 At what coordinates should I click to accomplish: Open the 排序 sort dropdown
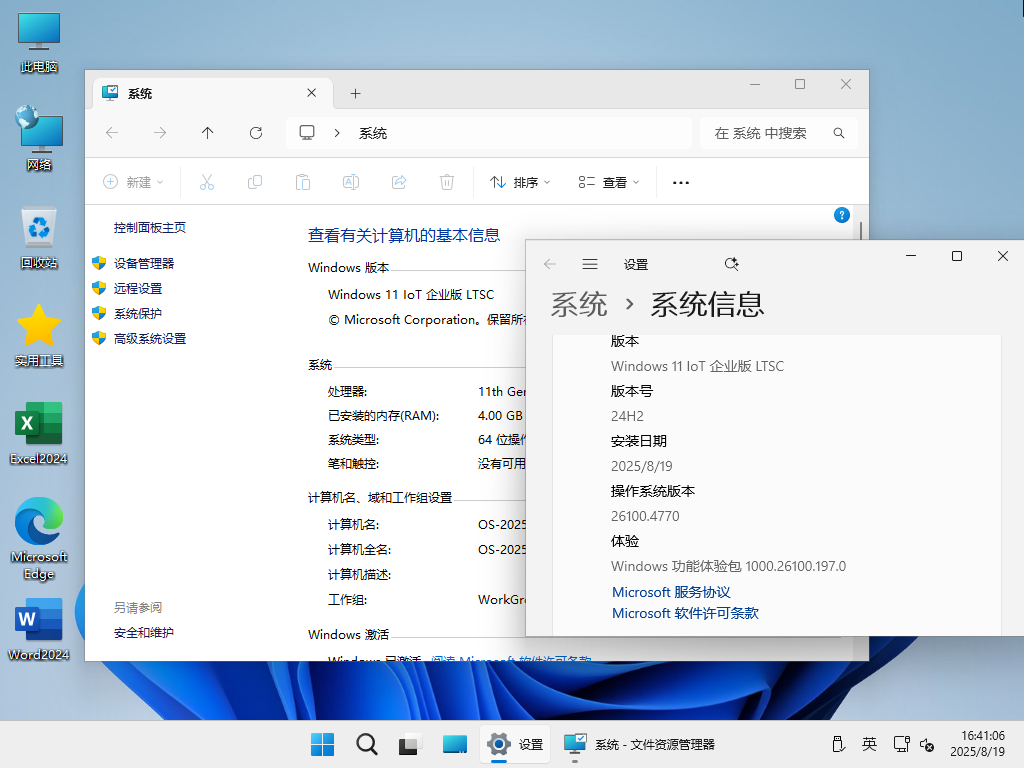coord(520,182)
